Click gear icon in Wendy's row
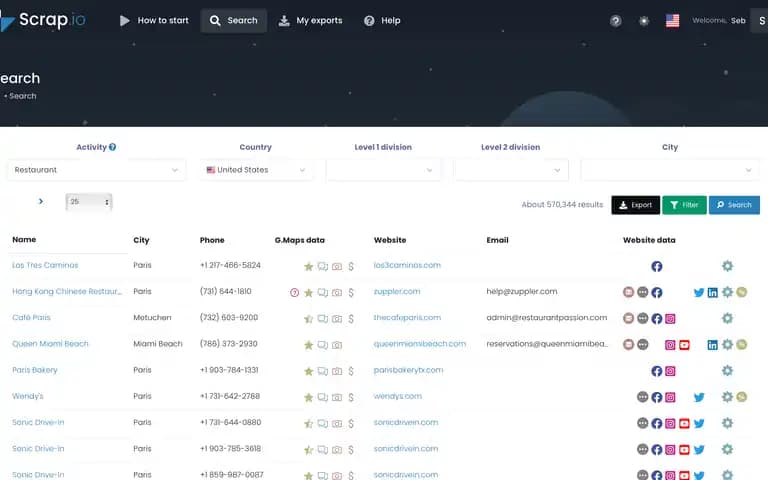Viewport: 768px width, 480px height. click(727, 397)
